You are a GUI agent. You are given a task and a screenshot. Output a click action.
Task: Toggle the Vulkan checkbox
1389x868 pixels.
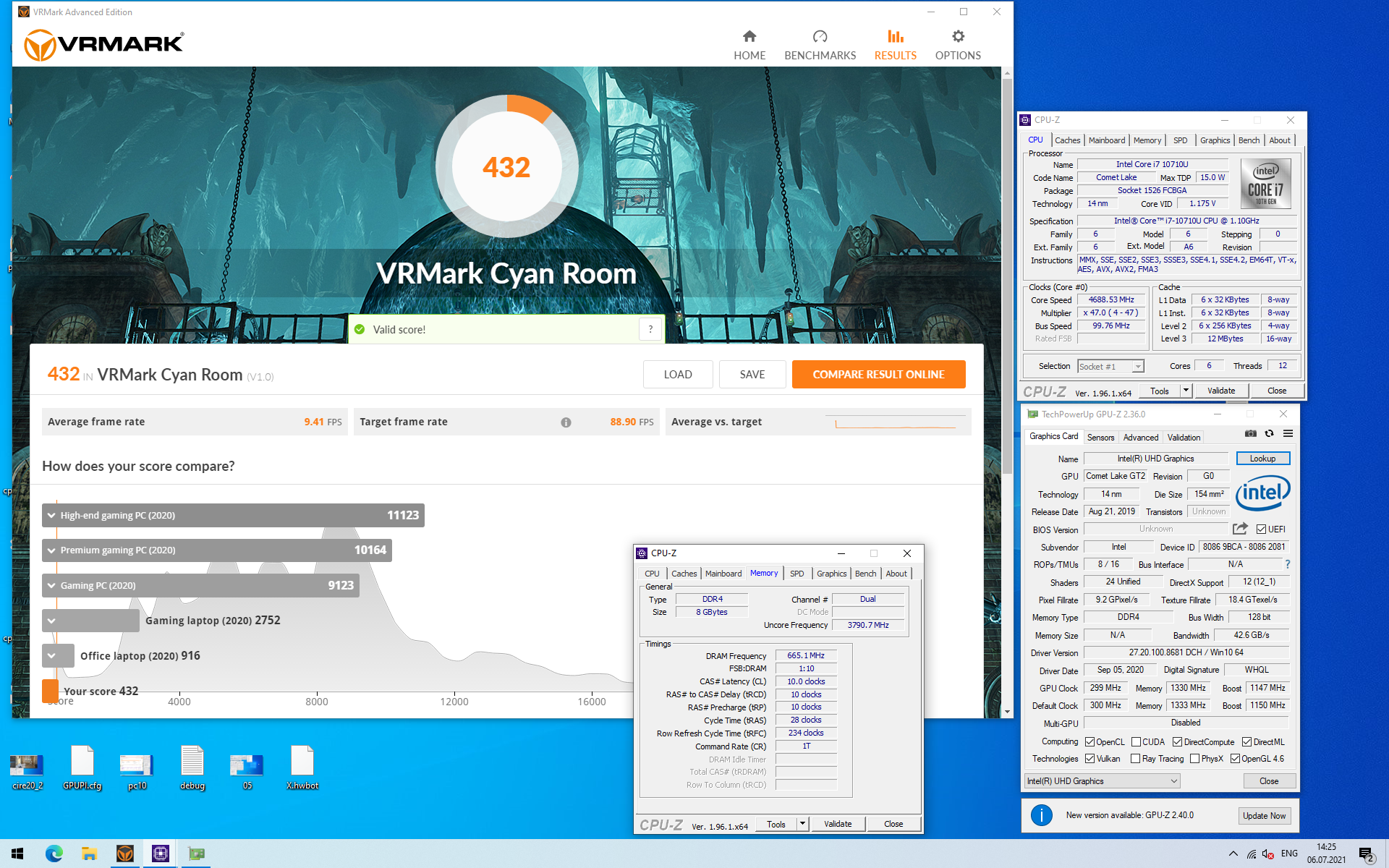(x=1089, y=759)
